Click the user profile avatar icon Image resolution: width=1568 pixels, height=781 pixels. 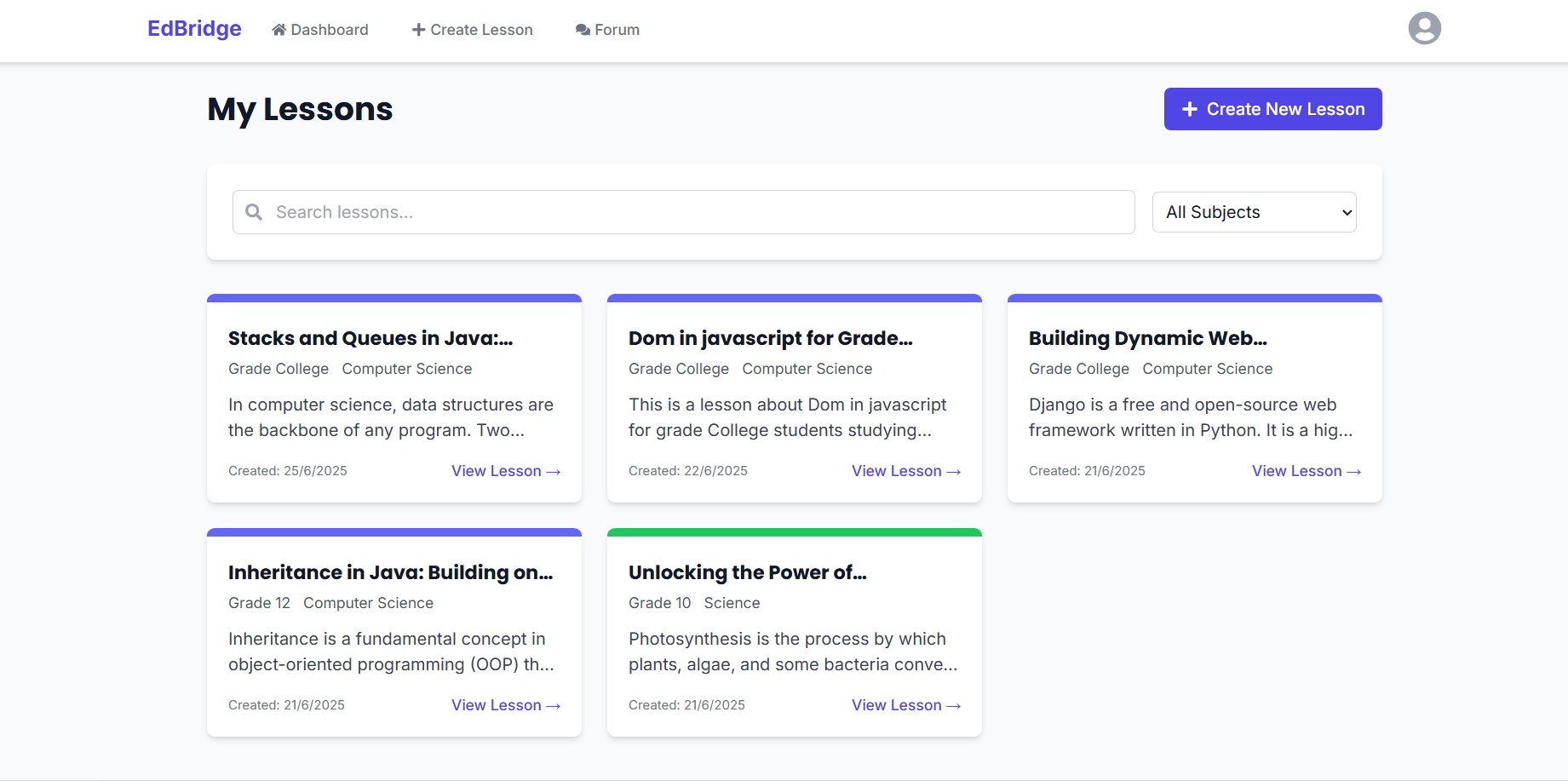click(x=1424, y=28)
